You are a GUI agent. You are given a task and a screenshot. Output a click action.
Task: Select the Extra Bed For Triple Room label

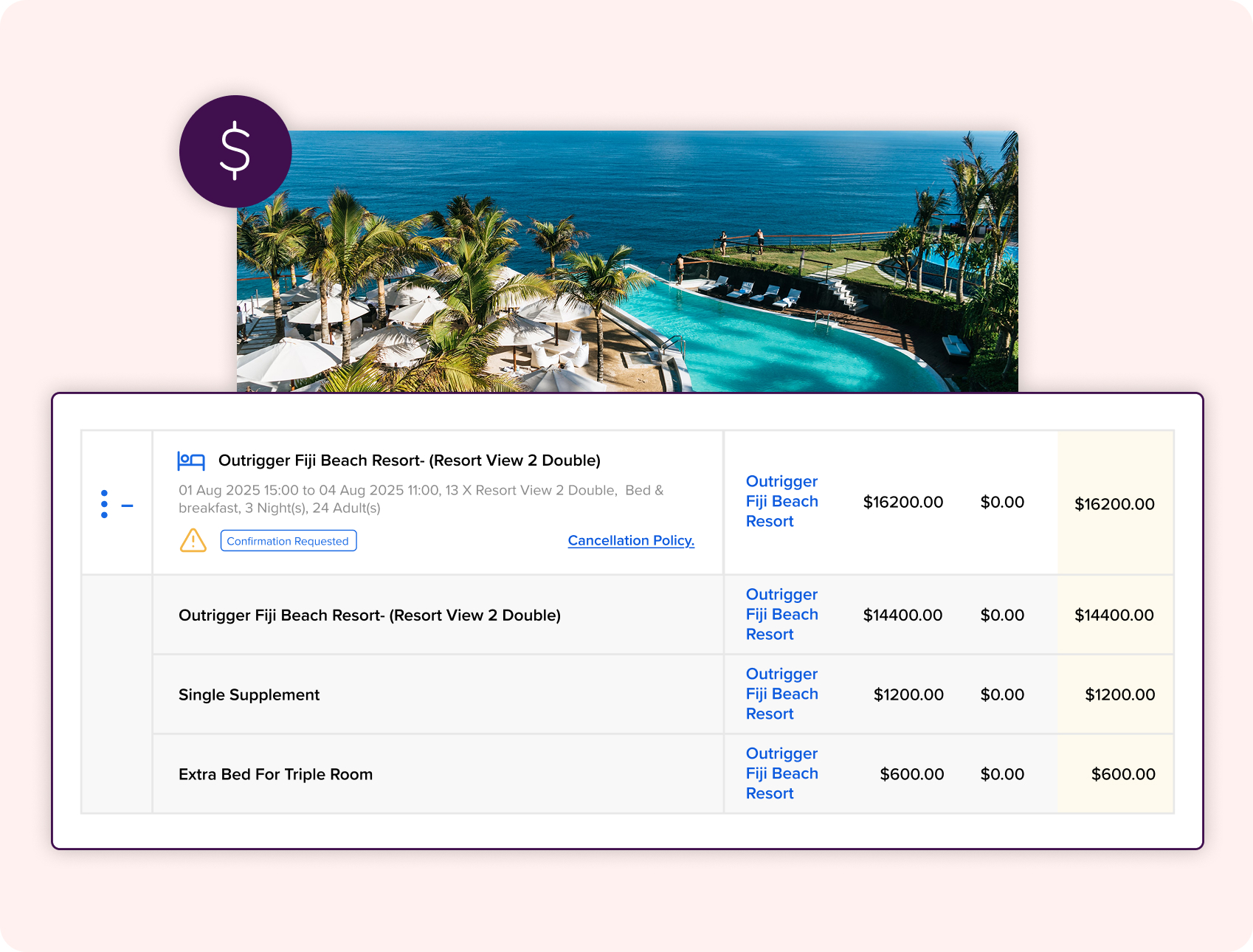pyautogui.click(x=275, y=774)
